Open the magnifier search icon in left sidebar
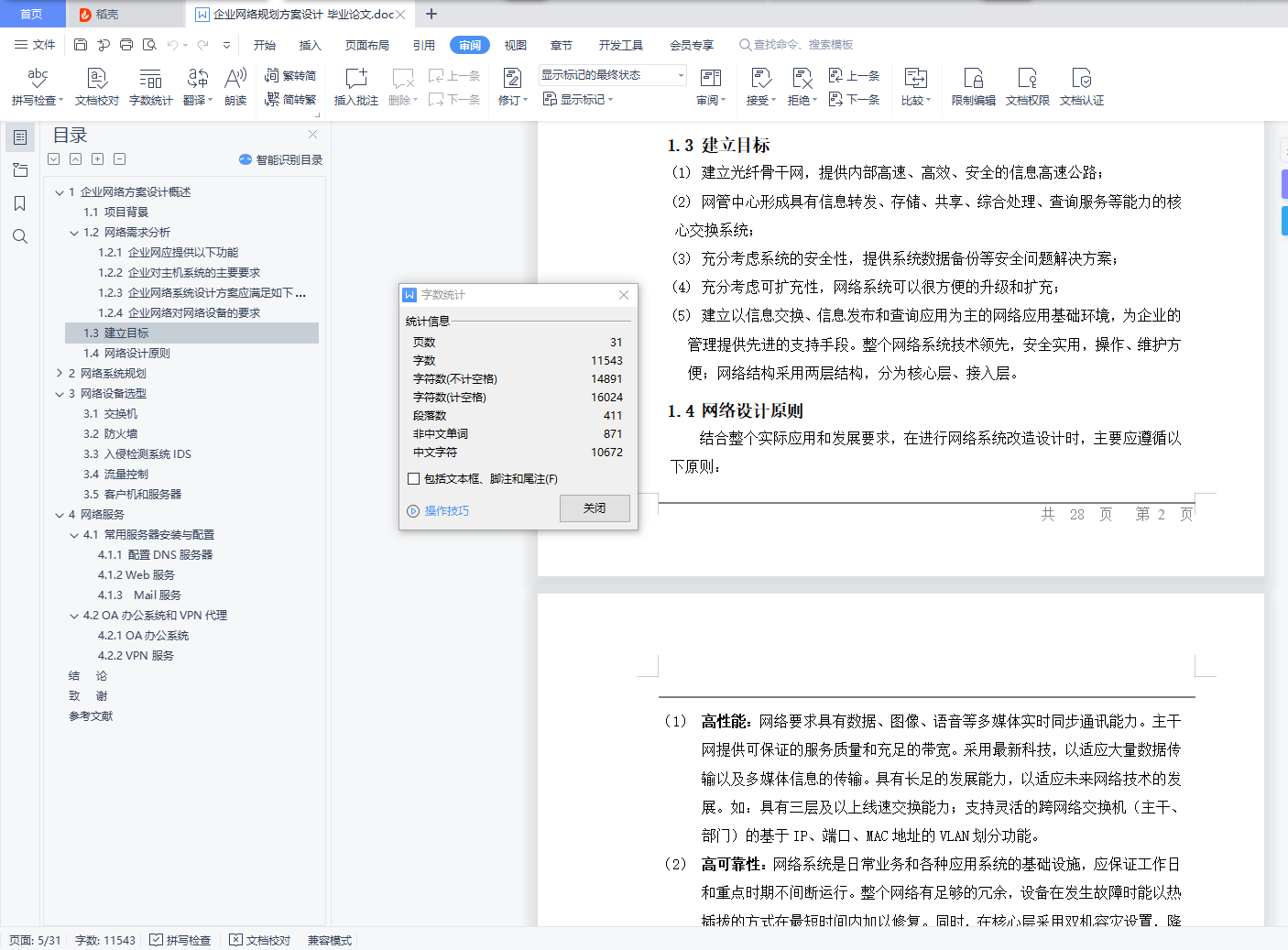The height and width of the screenshot is (950, 1288). [20, 236]
